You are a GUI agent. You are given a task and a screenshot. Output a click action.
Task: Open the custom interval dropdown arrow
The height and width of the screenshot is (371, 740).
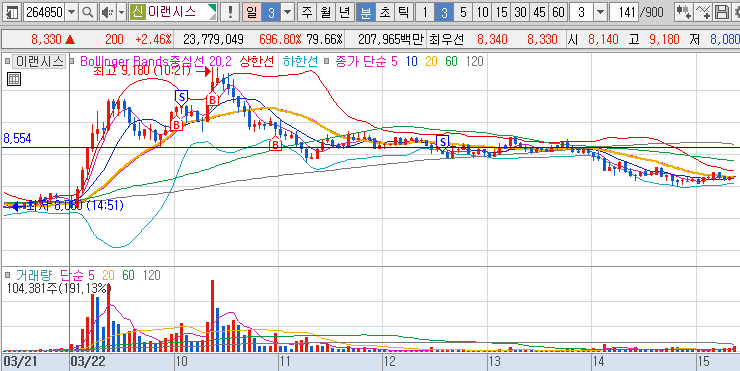pyautogui.click(x=600, y=12)
